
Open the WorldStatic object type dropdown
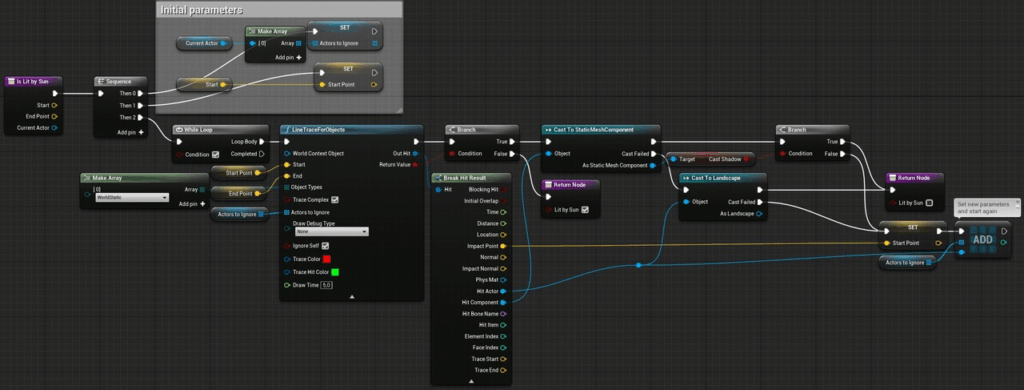point(131,197)
